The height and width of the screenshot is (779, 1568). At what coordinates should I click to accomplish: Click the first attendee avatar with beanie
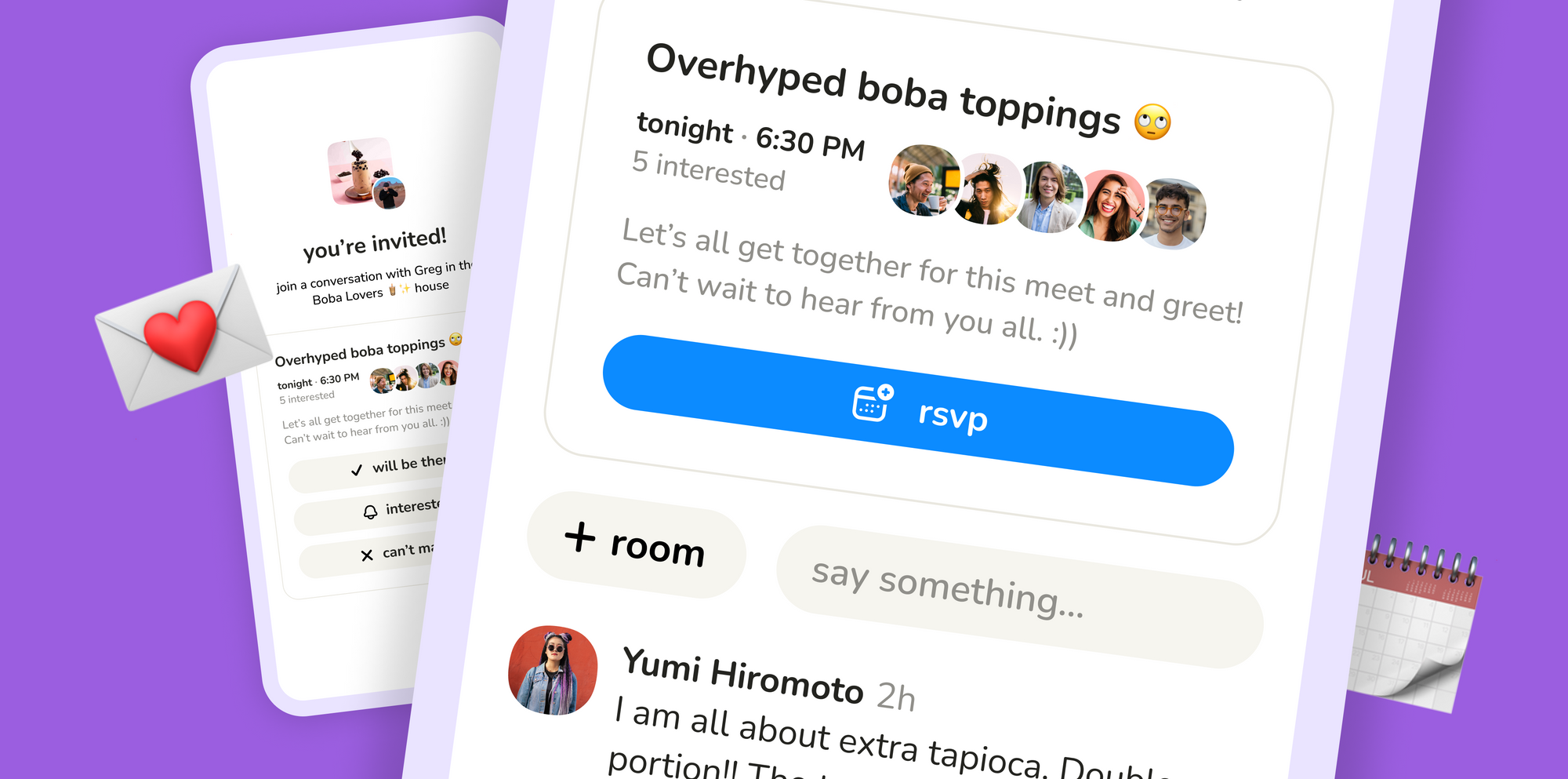[924, 180]
